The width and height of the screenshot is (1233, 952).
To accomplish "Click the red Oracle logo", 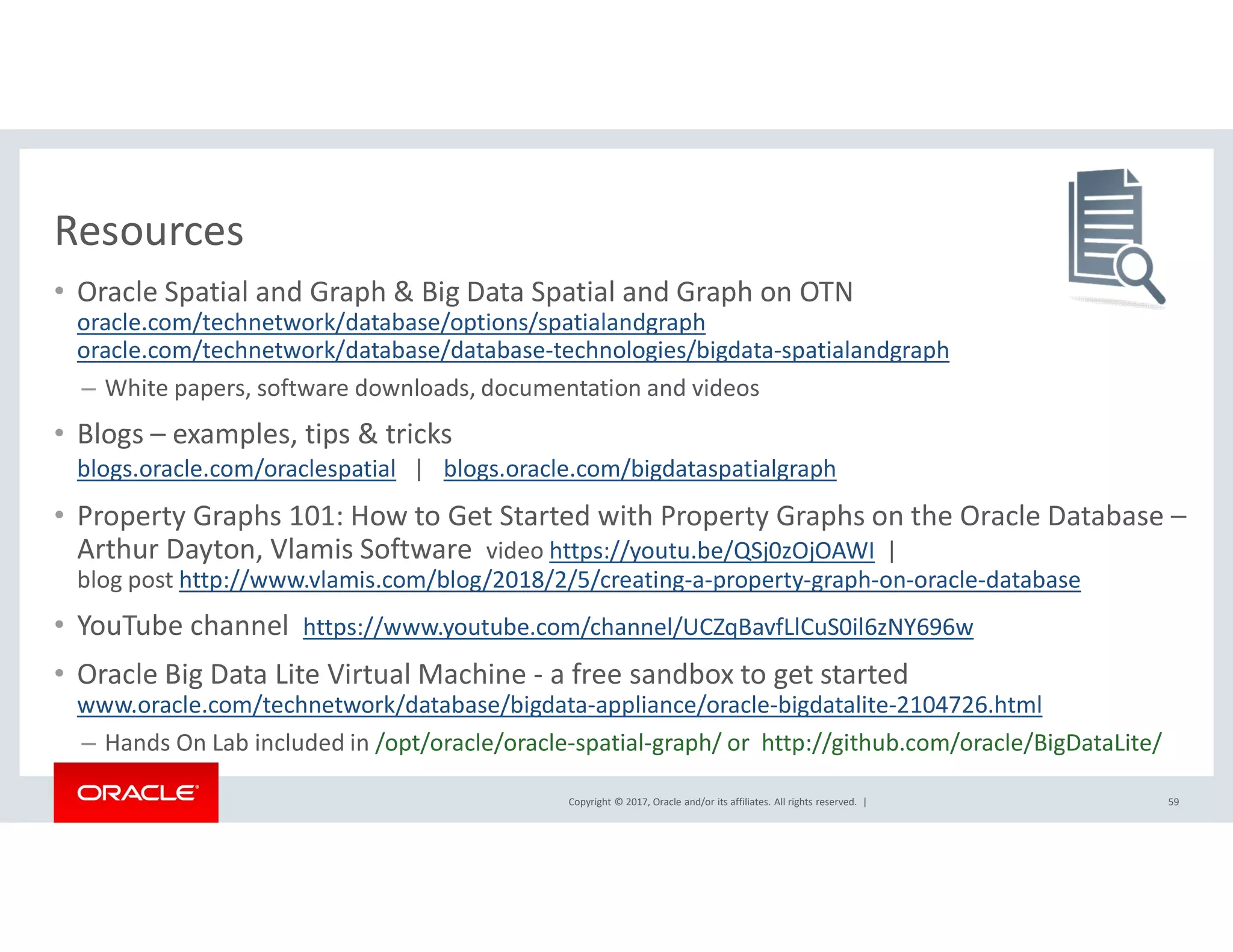I will coord(136,792).
